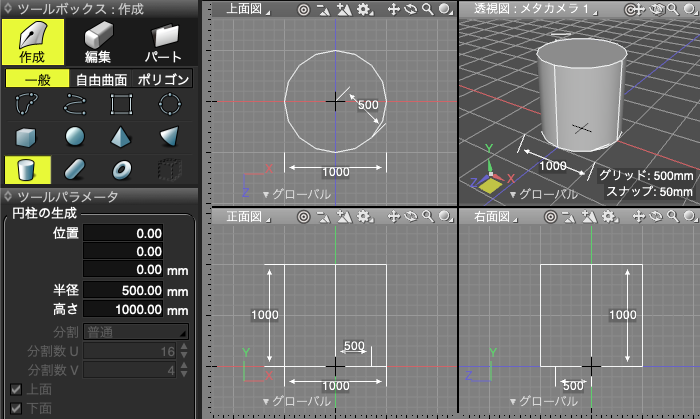Open the パート (Part) toolbox section
The width and height of the screenshot is (700, 419).
coord(163,41)
